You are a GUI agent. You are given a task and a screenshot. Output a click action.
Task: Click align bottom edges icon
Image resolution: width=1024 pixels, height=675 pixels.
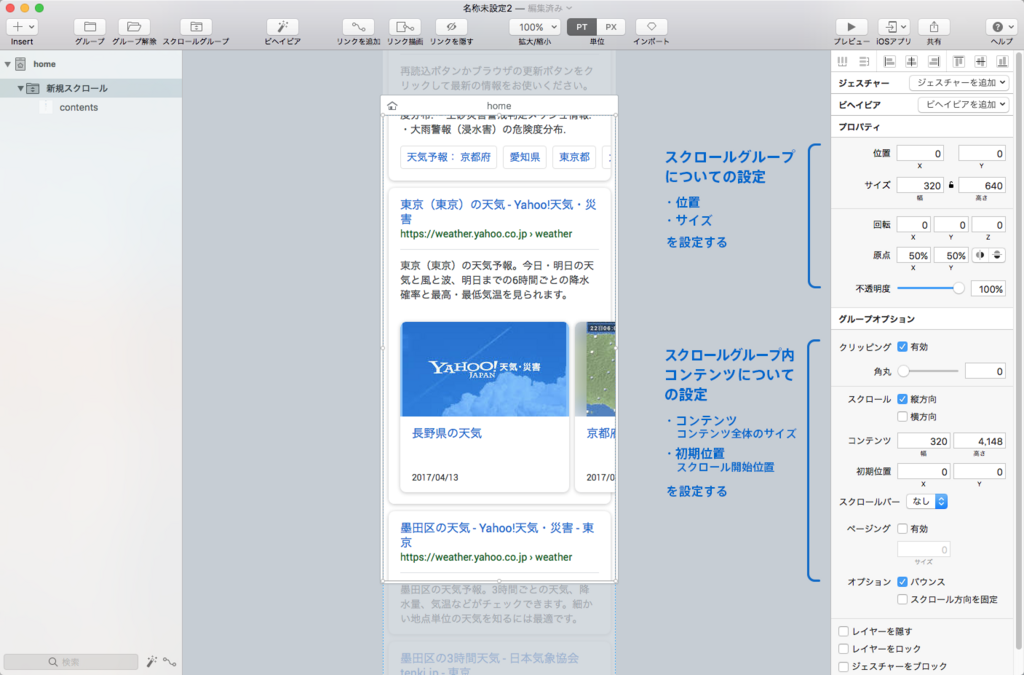tap(1002, 61)
